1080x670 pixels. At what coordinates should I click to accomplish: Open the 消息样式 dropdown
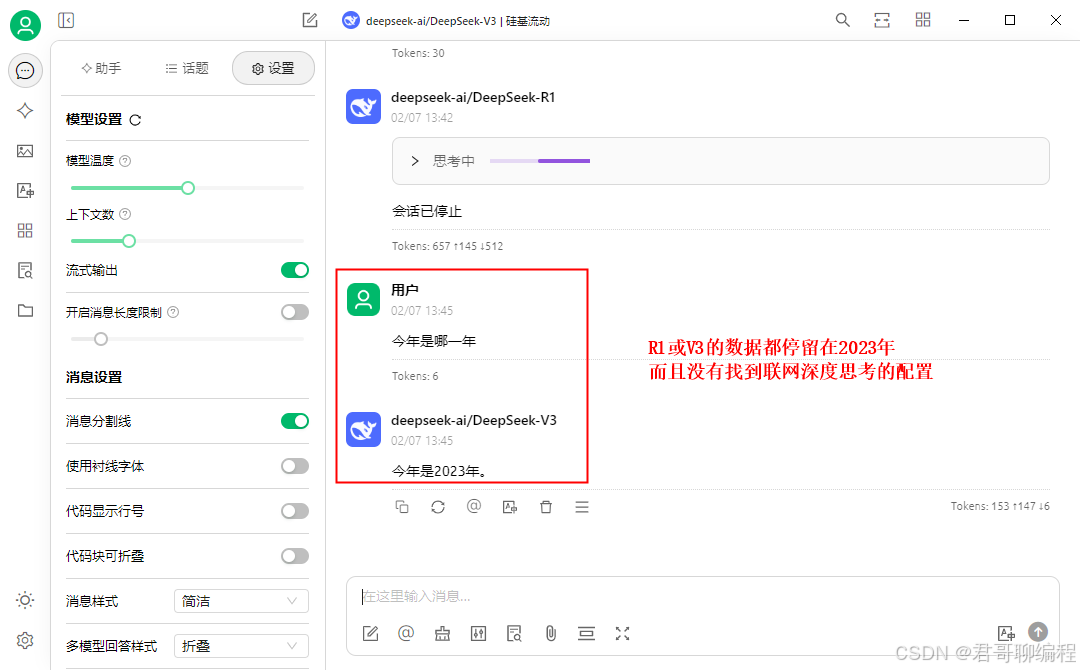click(x=241, y=601)
